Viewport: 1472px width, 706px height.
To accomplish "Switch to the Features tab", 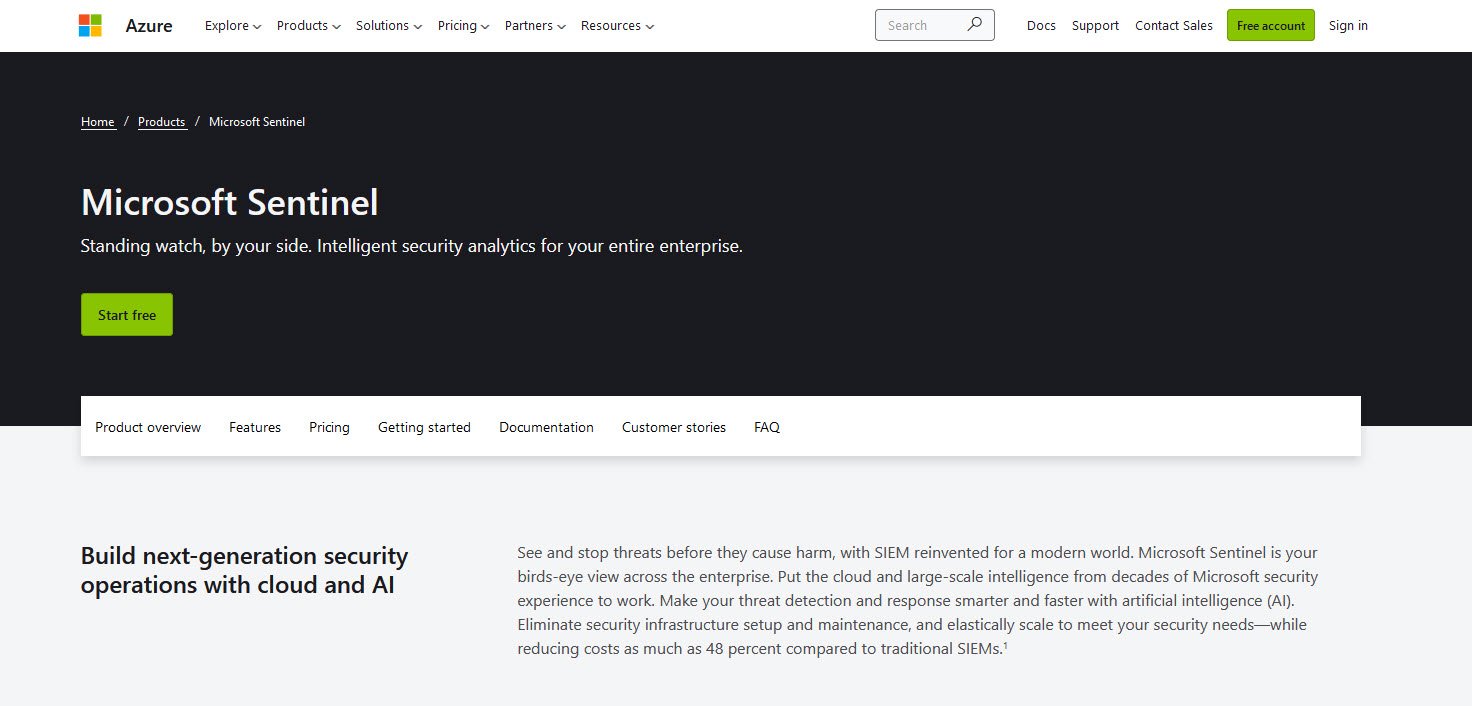I will 255,427.
